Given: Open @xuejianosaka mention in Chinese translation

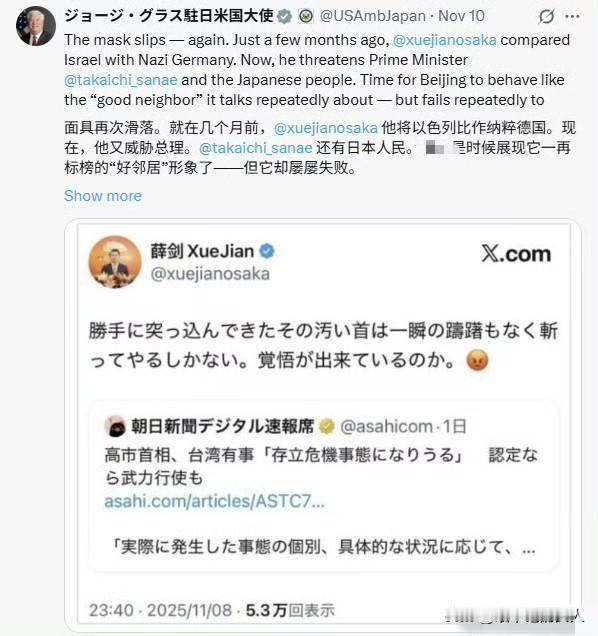Looking at the screenshot, I should pos(326,128).
